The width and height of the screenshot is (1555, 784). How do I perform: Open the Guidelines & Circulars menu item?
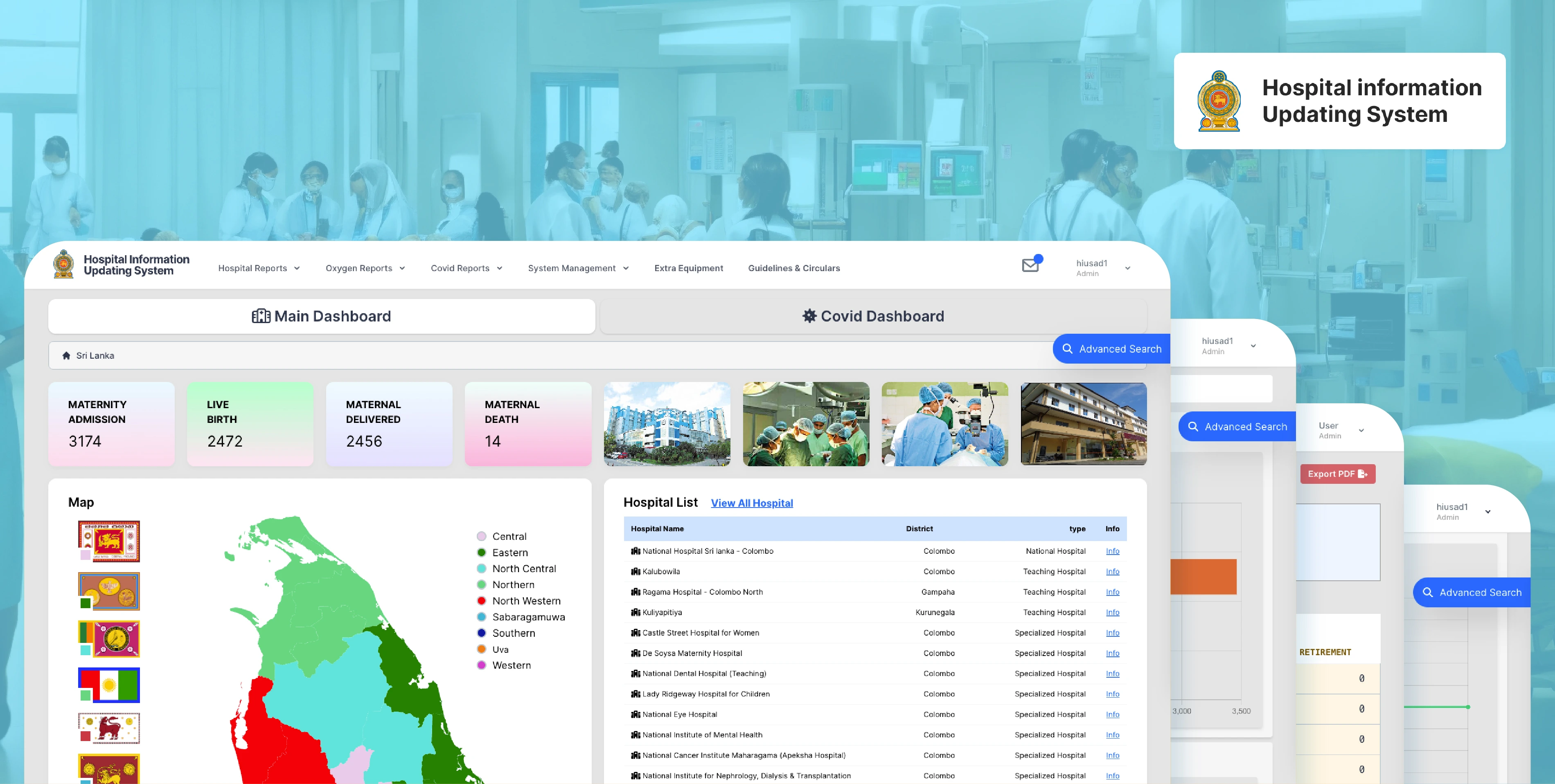click(793, 268)
